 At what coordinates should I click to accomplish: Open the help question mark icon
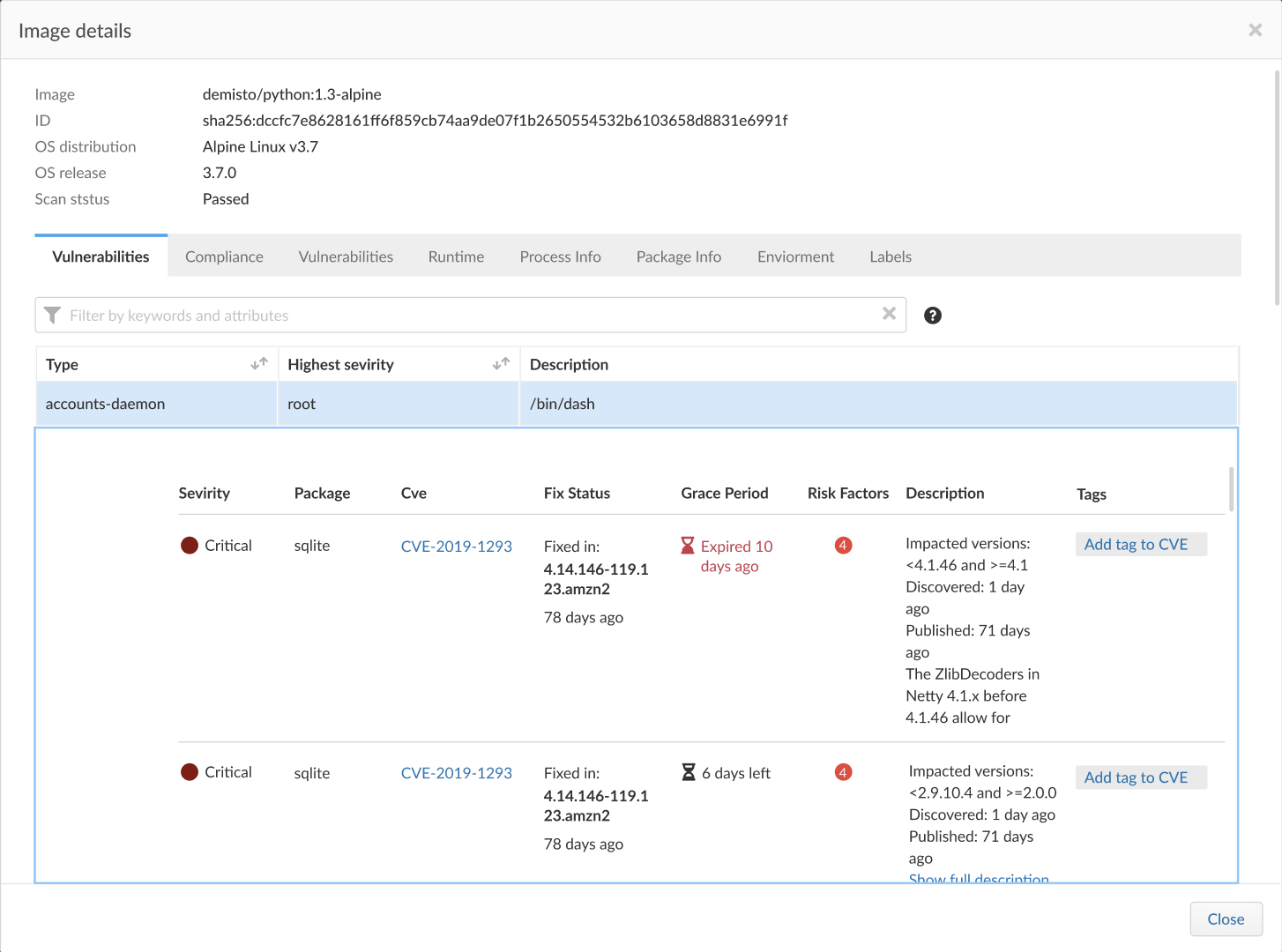(x=933, y=316)
